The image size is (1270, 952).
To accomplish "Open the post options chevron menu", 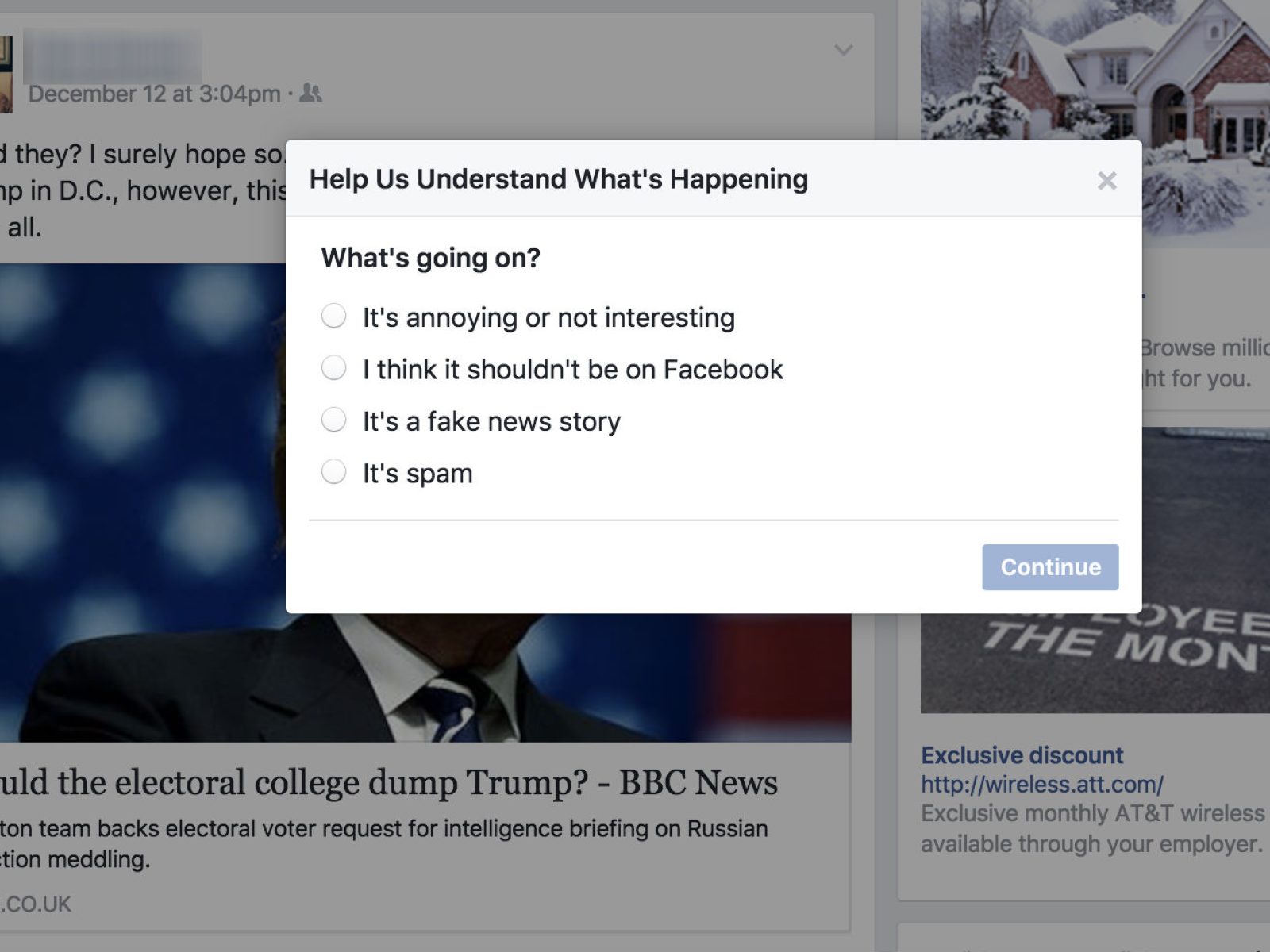I will (x=843, y=51).
